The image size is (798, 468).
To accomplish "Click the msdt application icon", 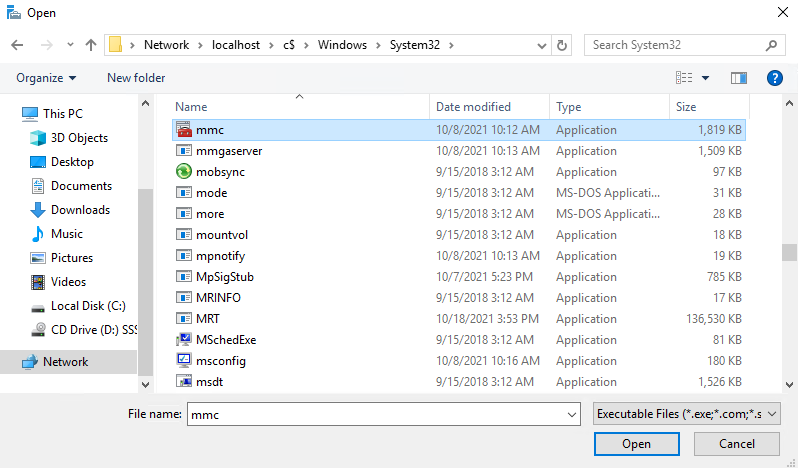I will [184, 381].
